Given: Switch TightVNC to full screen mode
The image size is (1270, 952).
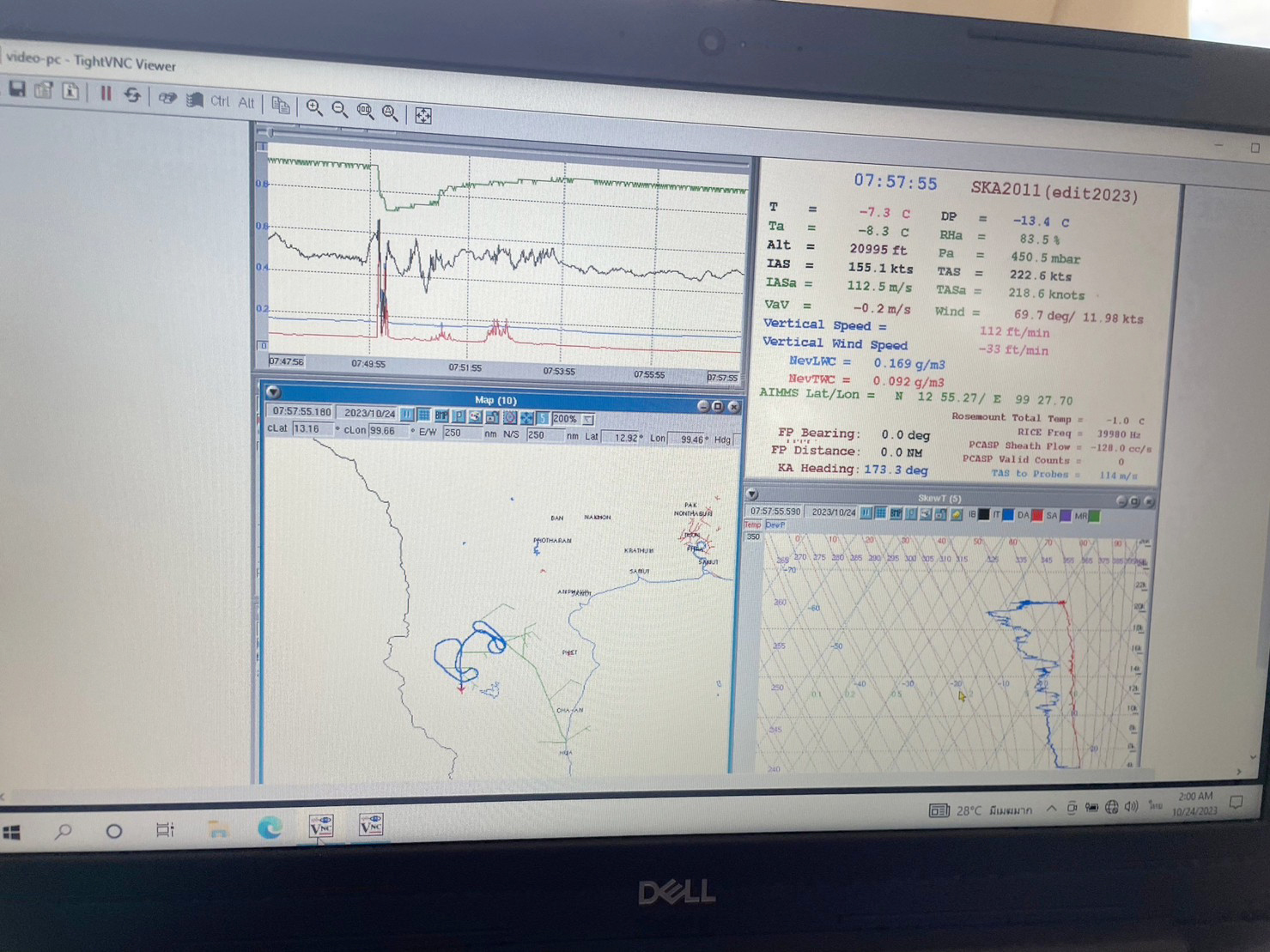Looking at the screenshot, I should [423, 115].
